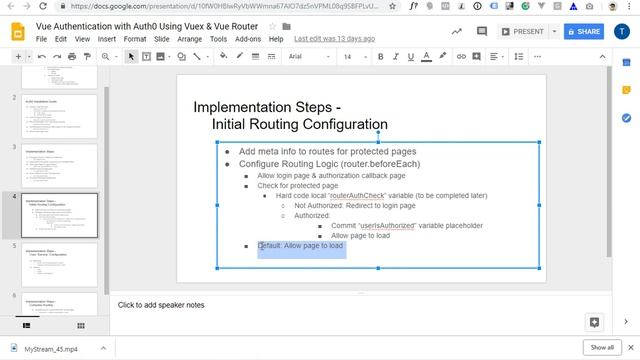Click the Highlight color marker icon
Image resolution: width=640 pixels, height=360 pixels.
tap(442, 56)
